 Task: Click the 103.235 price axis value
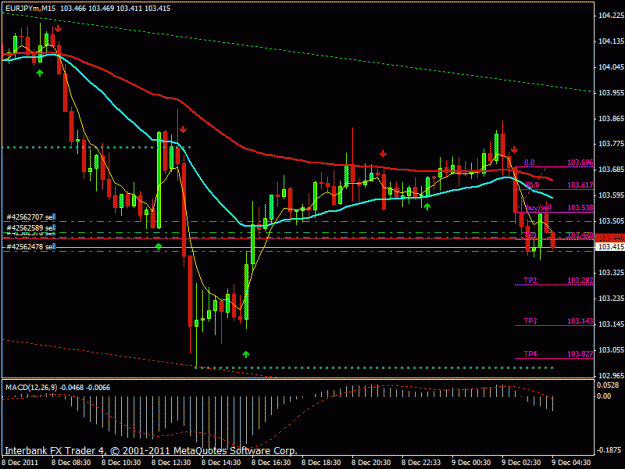611,298
